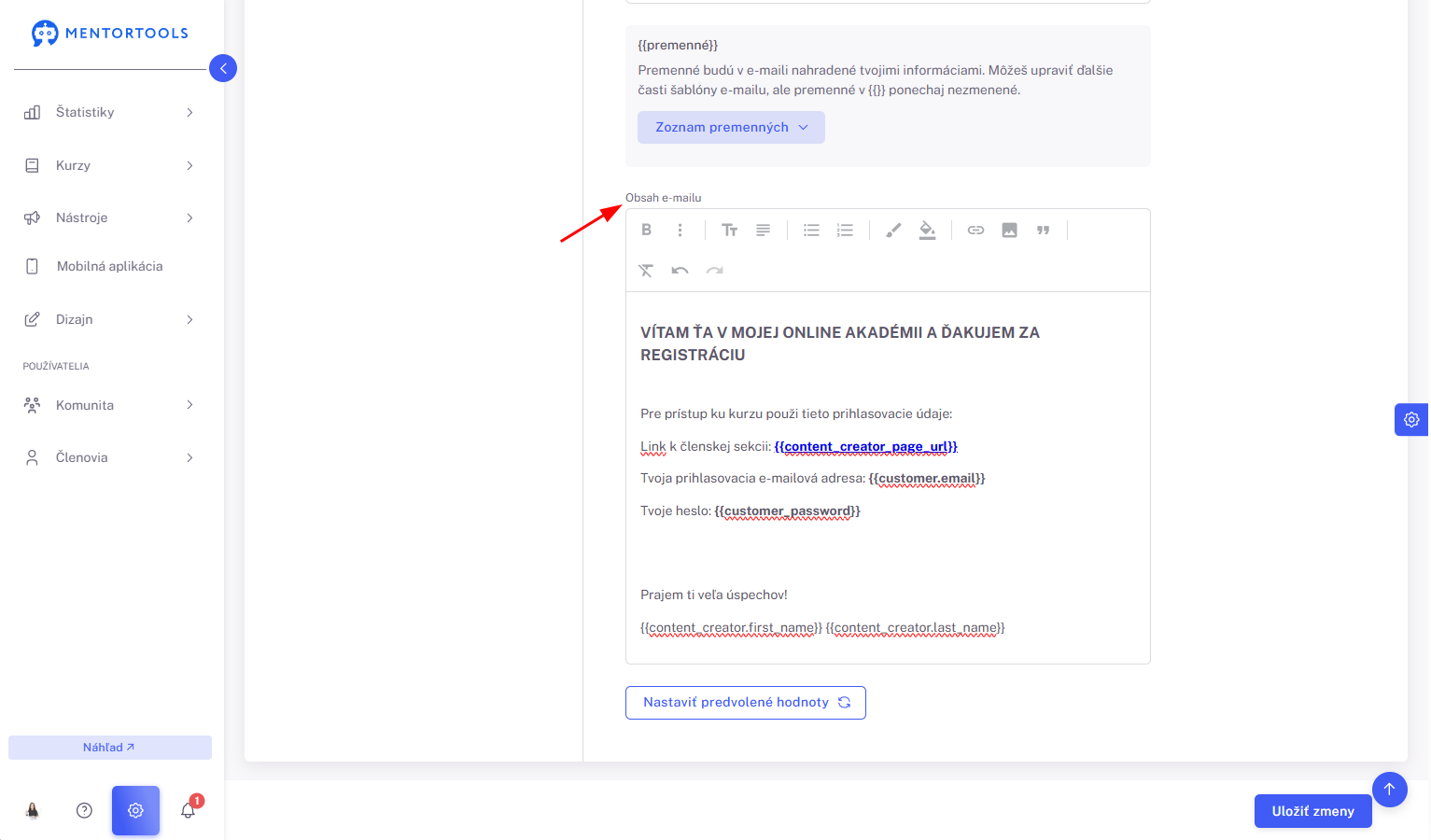The image size is (1431, 840).
Task: Open Mobilná aplikácia in the sidebar
Action: (x=109, y=266)
